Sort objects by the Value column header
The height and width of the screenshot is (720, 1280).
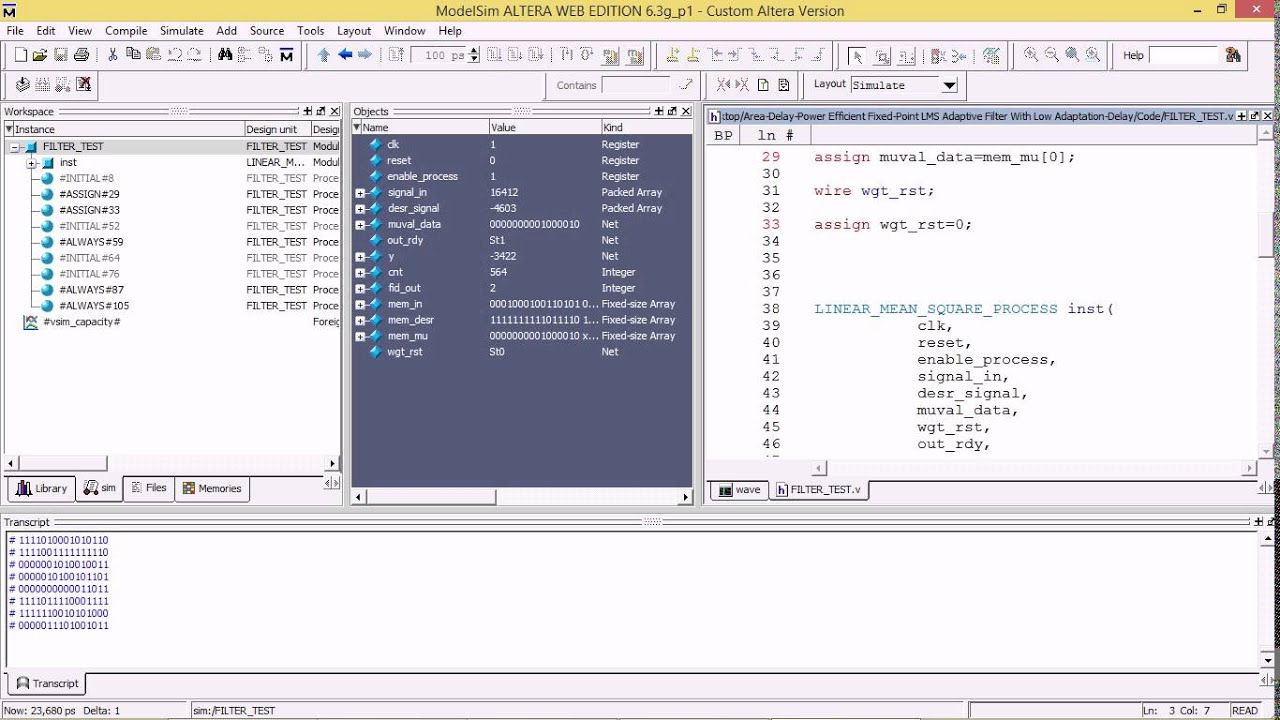544,128
